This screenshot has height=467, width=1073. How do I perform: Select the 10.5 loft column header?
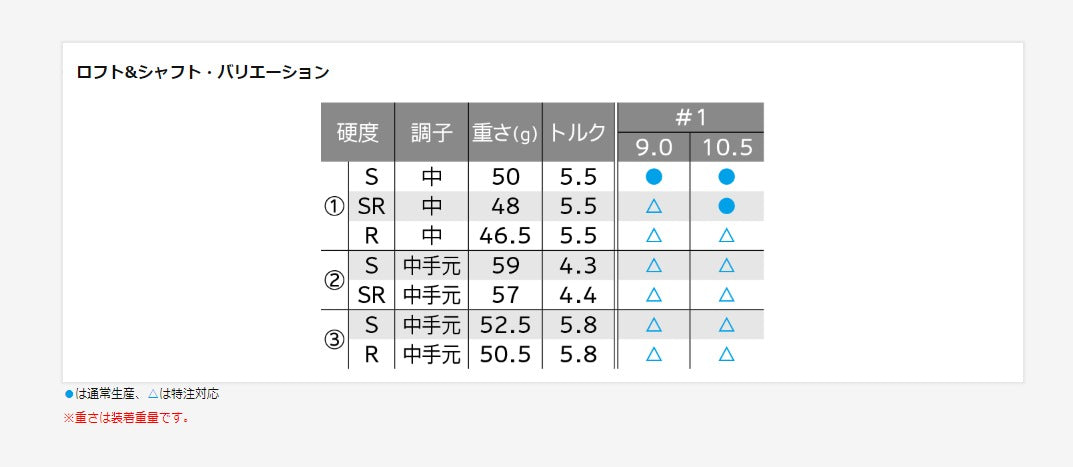click(727, 147)
